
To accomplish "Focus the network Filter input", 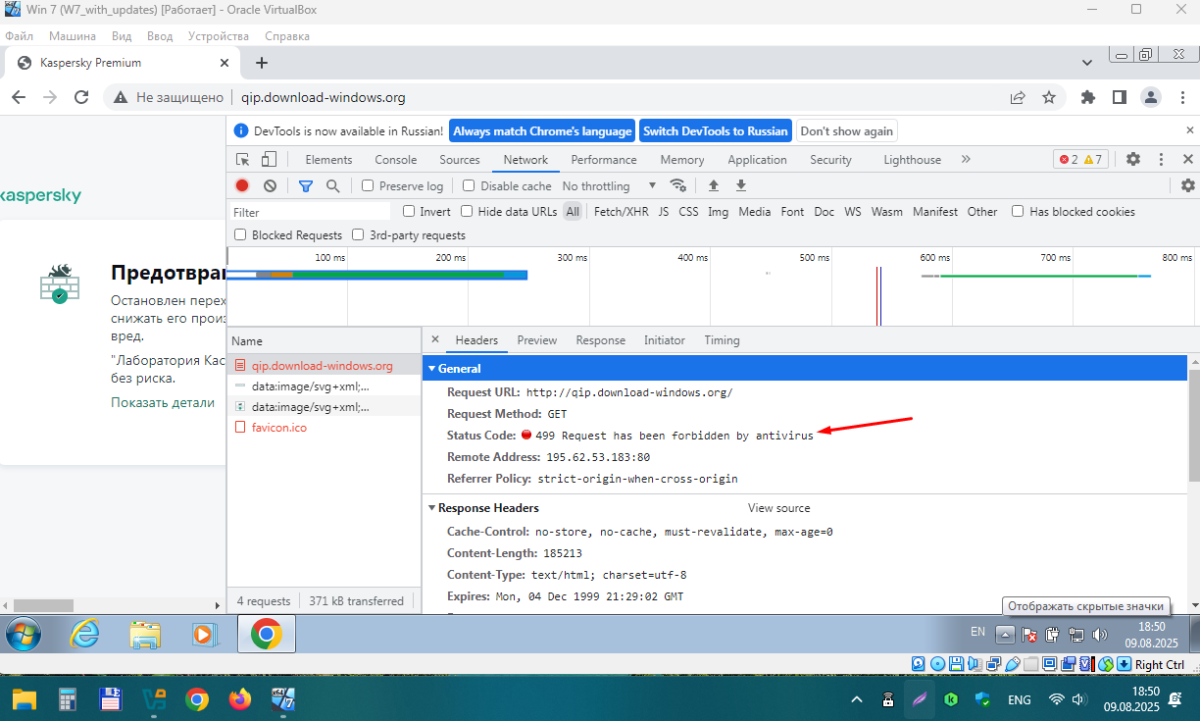I will [x=310, y=212].
